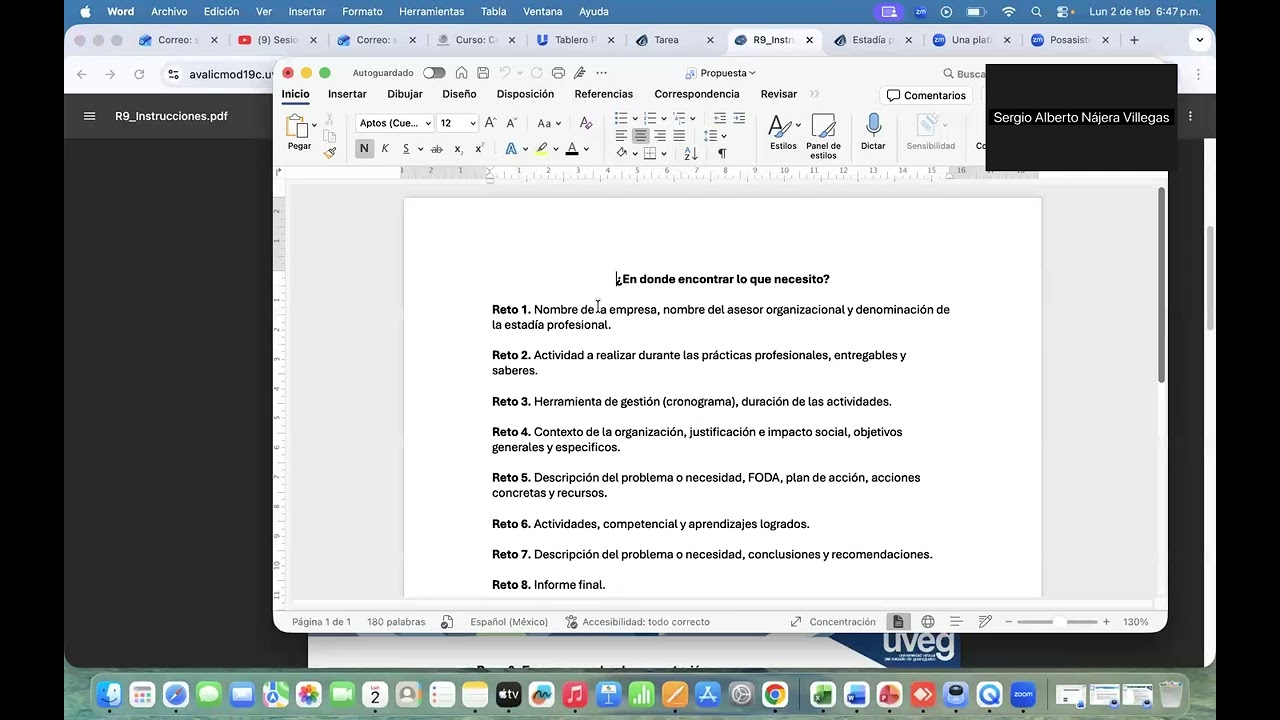Click the Undo arrow icon
Image resolution: width=1280 pixels, height=720 pixels.
click(x=505, y=73)
